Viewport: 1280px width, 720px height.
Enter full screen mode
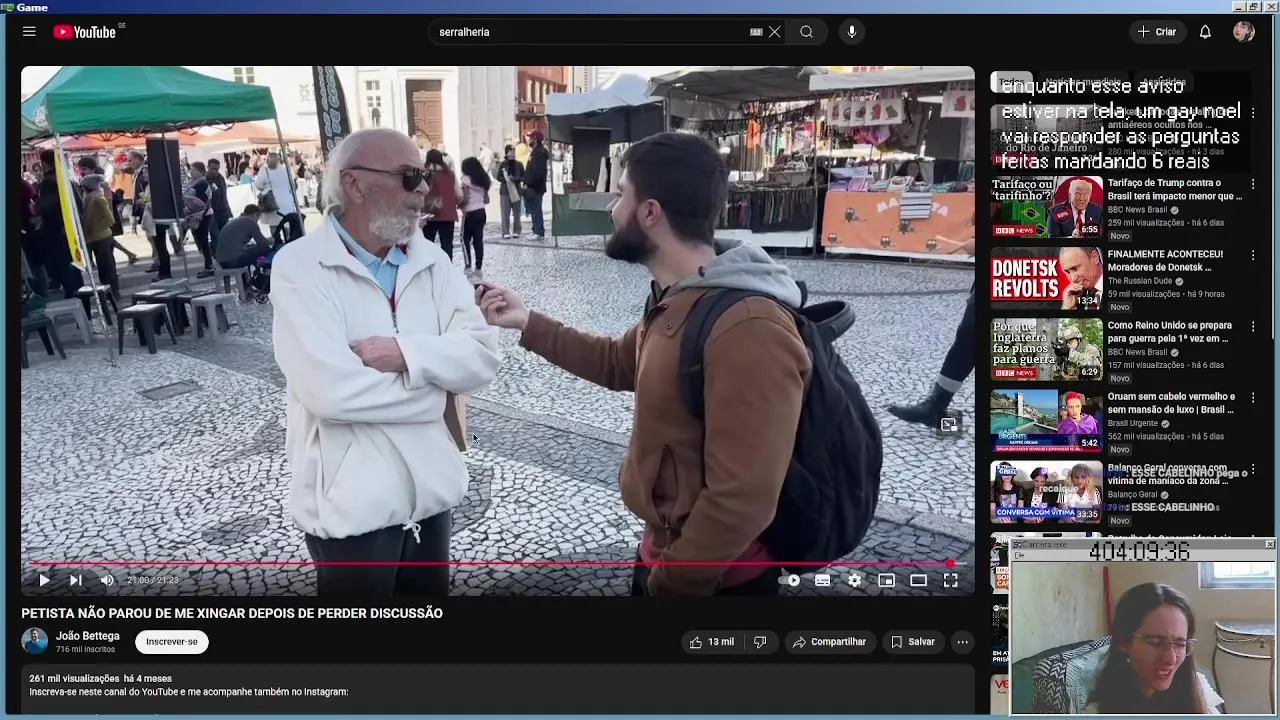click(x=951, y=580)
